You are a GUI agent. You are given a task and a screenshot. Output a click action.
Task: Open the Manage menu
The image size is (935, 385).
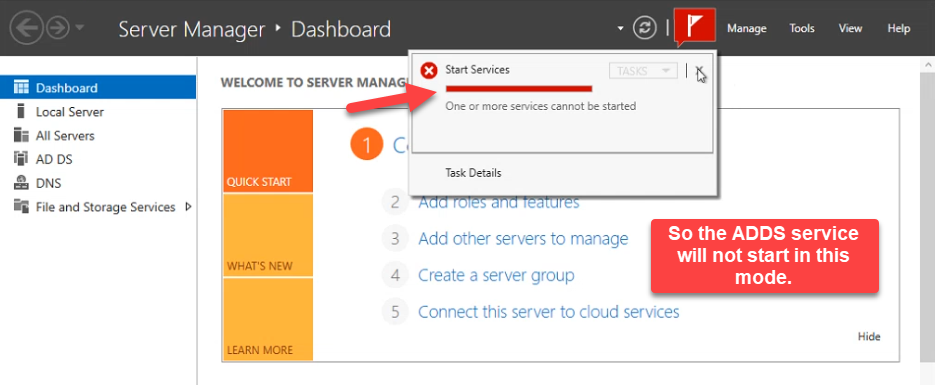(x=747, y=29)
